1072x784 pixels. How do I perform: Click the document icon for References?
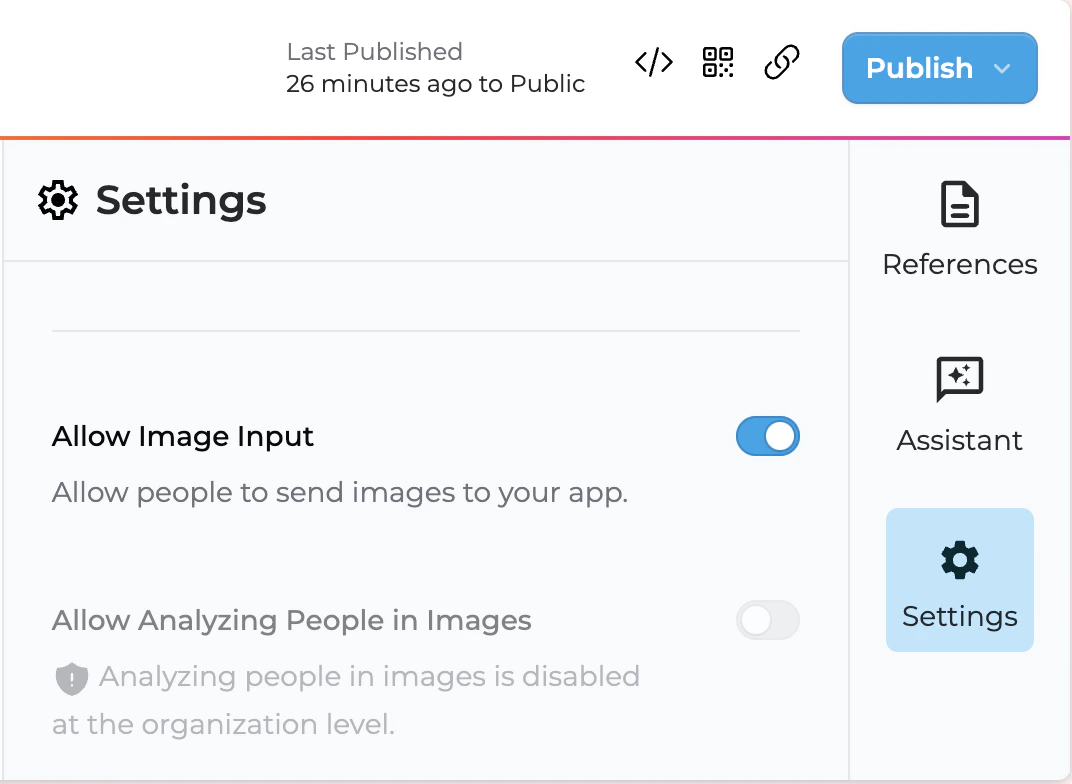[x=960, y=204]
